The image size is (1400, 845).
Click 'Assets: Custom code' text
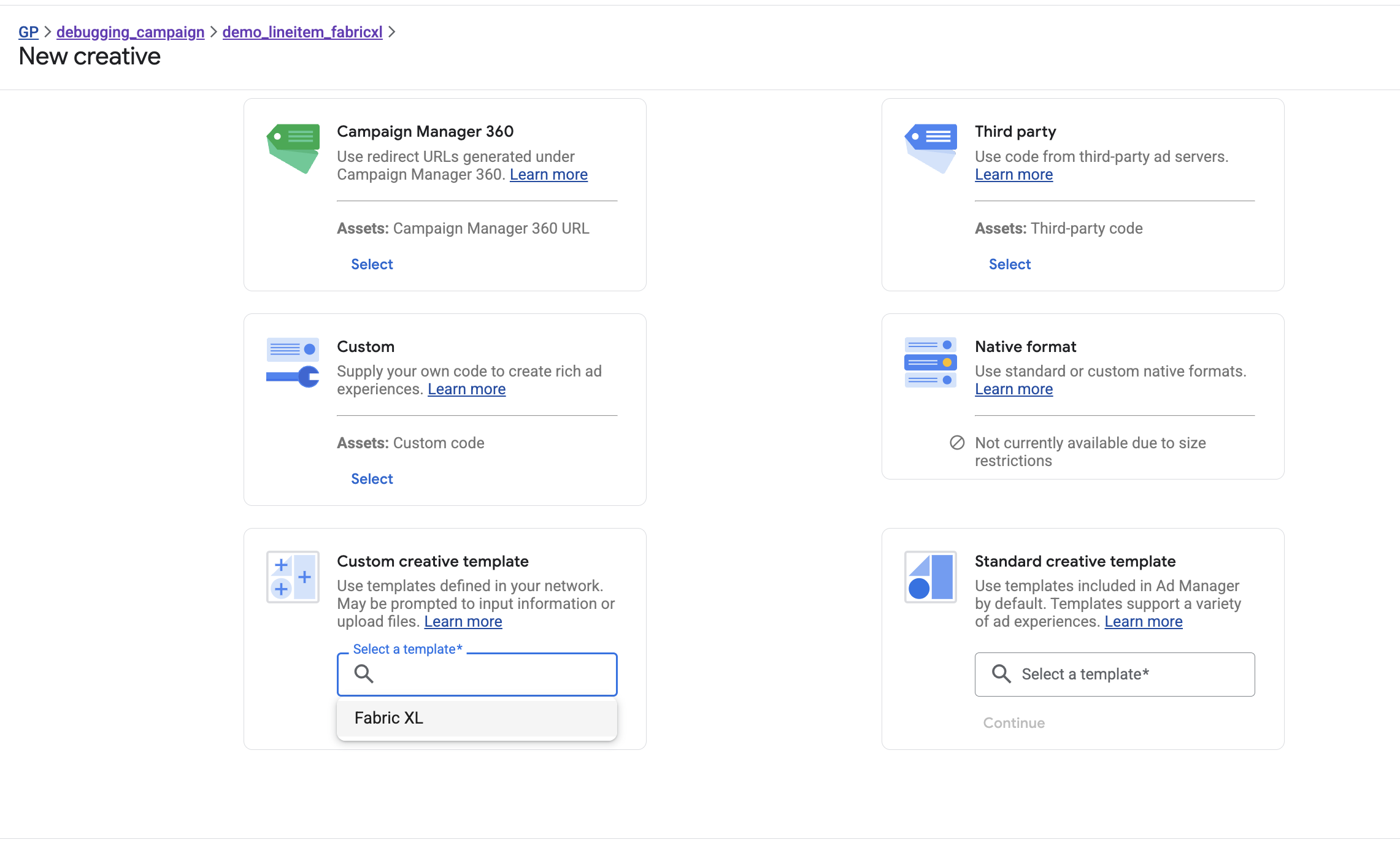(410, 443)
